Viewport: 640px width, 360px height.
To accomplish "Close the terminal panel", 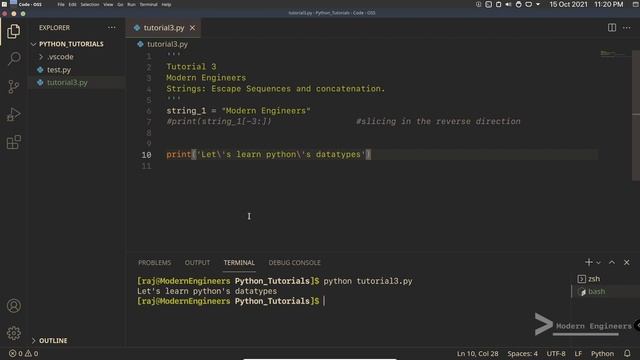I will pos(627,262).
